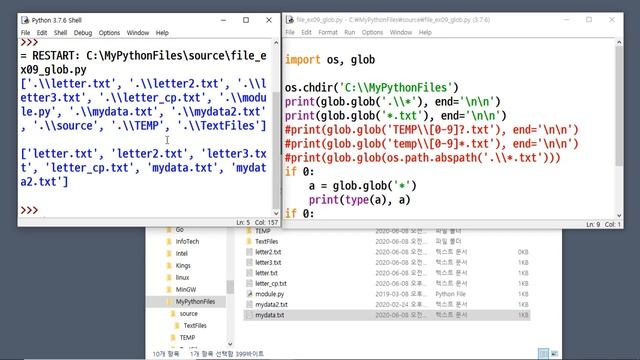Open Shell menu in Python Shell
640x360 pixels.
tap(60, 33)
